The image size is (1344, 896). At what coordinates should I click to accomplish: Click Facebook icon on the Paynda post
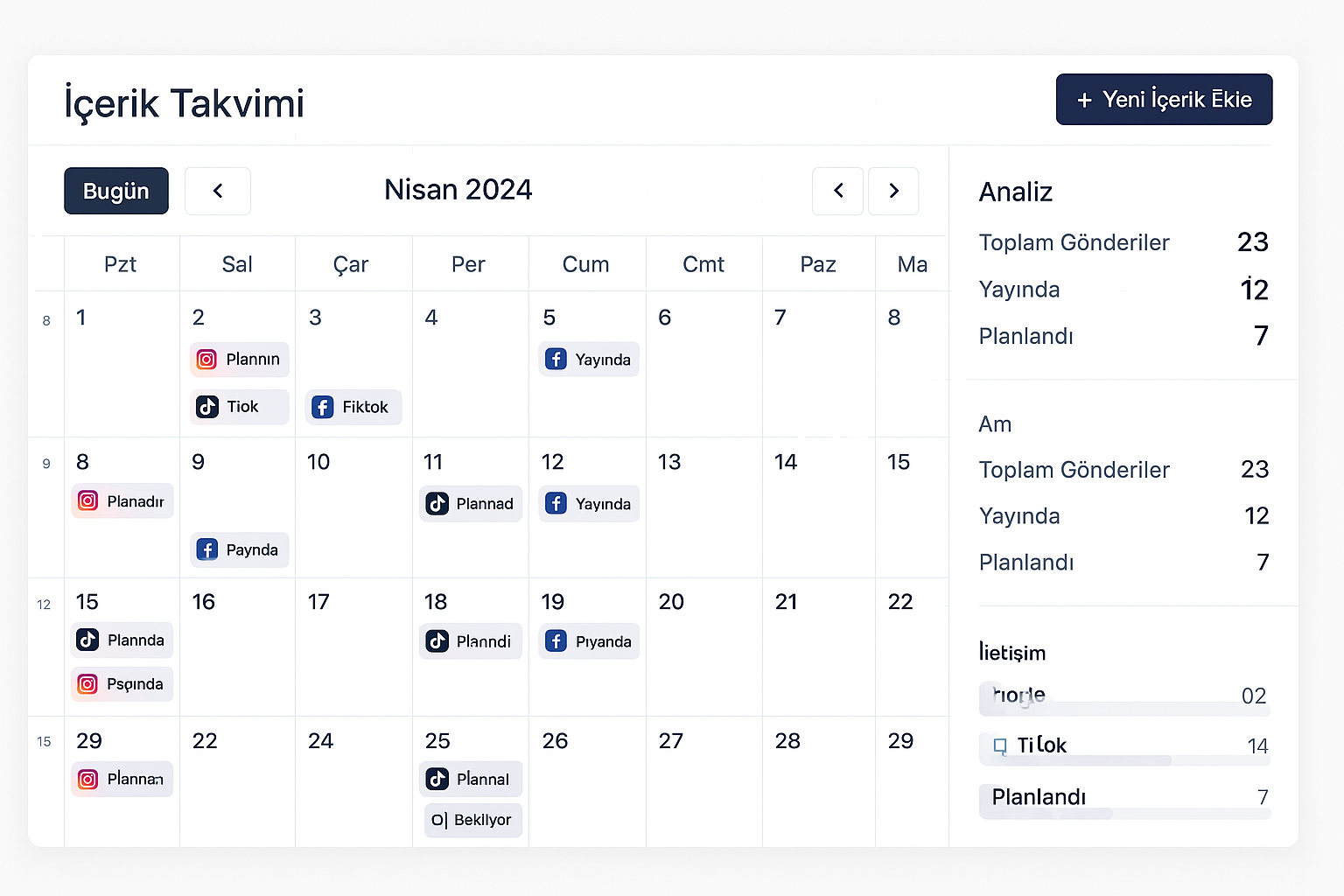pyautogui.click(x=206, y=549)
